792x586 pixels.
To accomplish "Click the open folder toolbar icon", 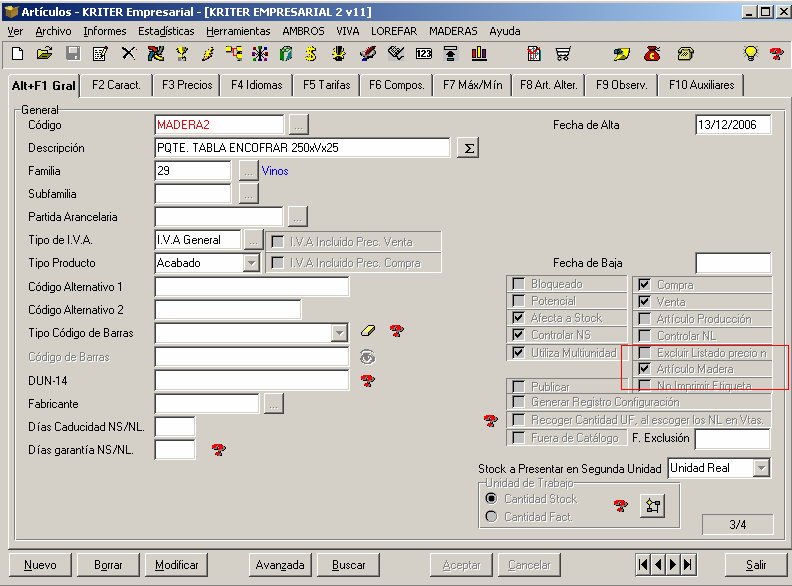I will pyautogui.click(x=44, y=53).
